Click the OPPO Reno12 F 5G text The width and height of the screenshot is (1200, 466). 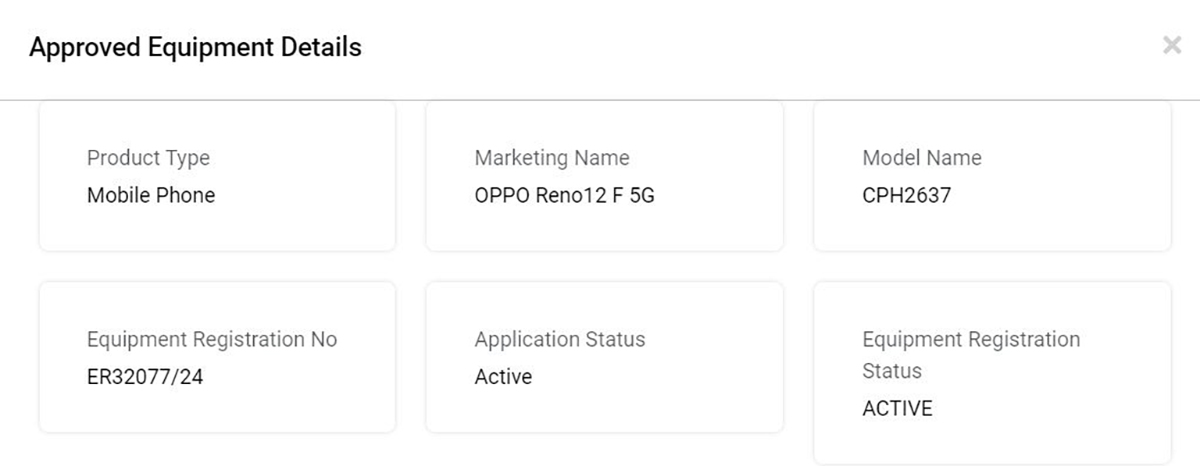[x=564, y=195]
